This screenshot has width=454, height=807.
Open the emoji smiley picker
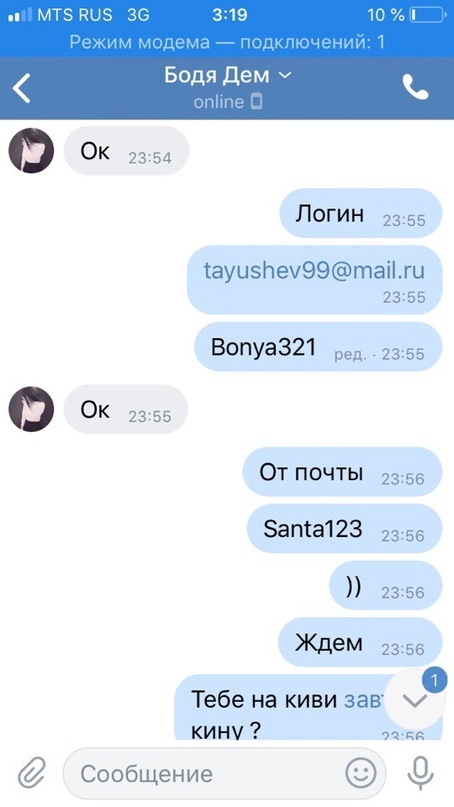click(360, 773)
